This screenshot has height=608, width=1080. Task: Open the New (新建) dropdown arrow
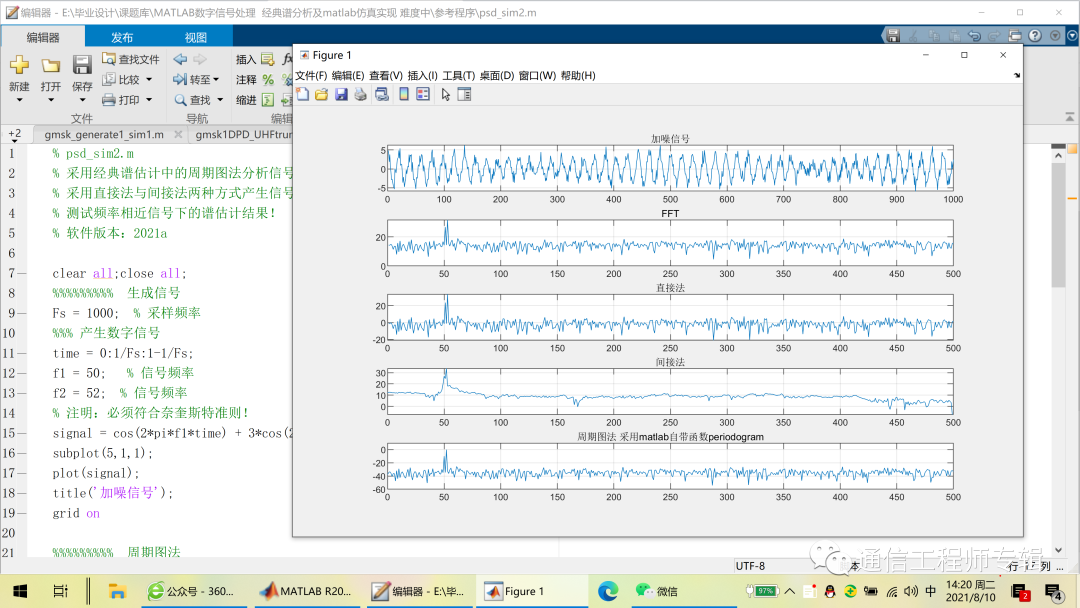19,101
